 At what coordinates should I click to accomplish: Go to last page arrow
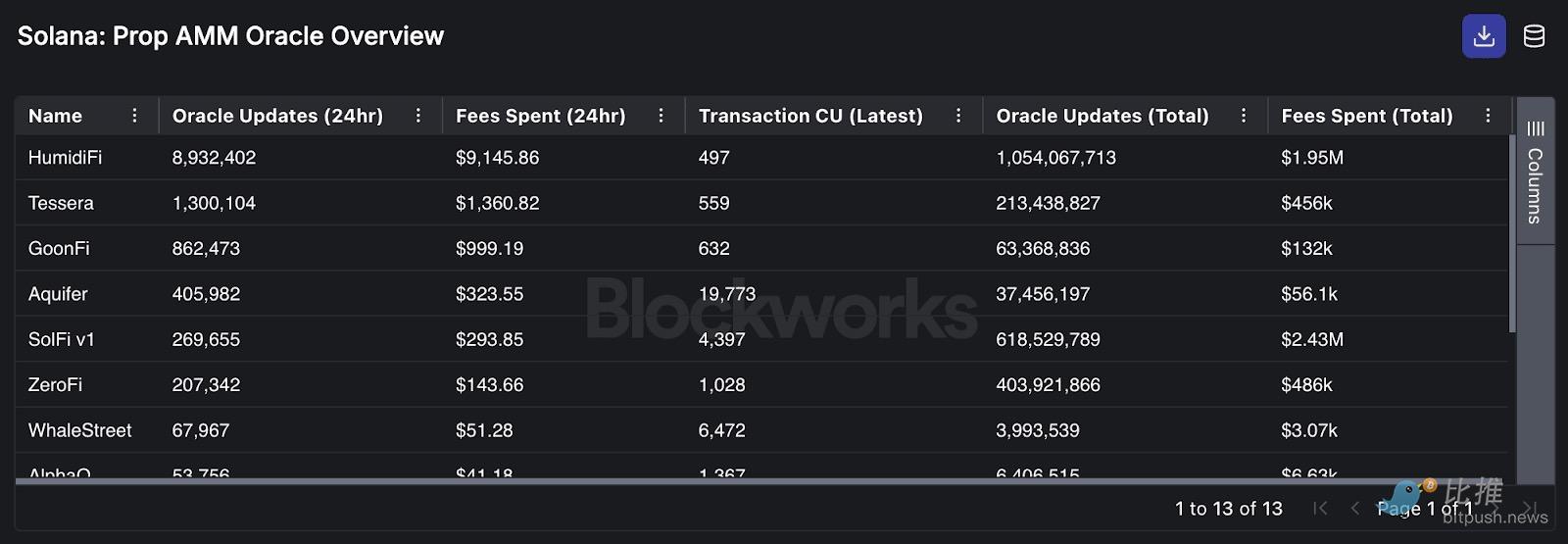(1530, 508)
